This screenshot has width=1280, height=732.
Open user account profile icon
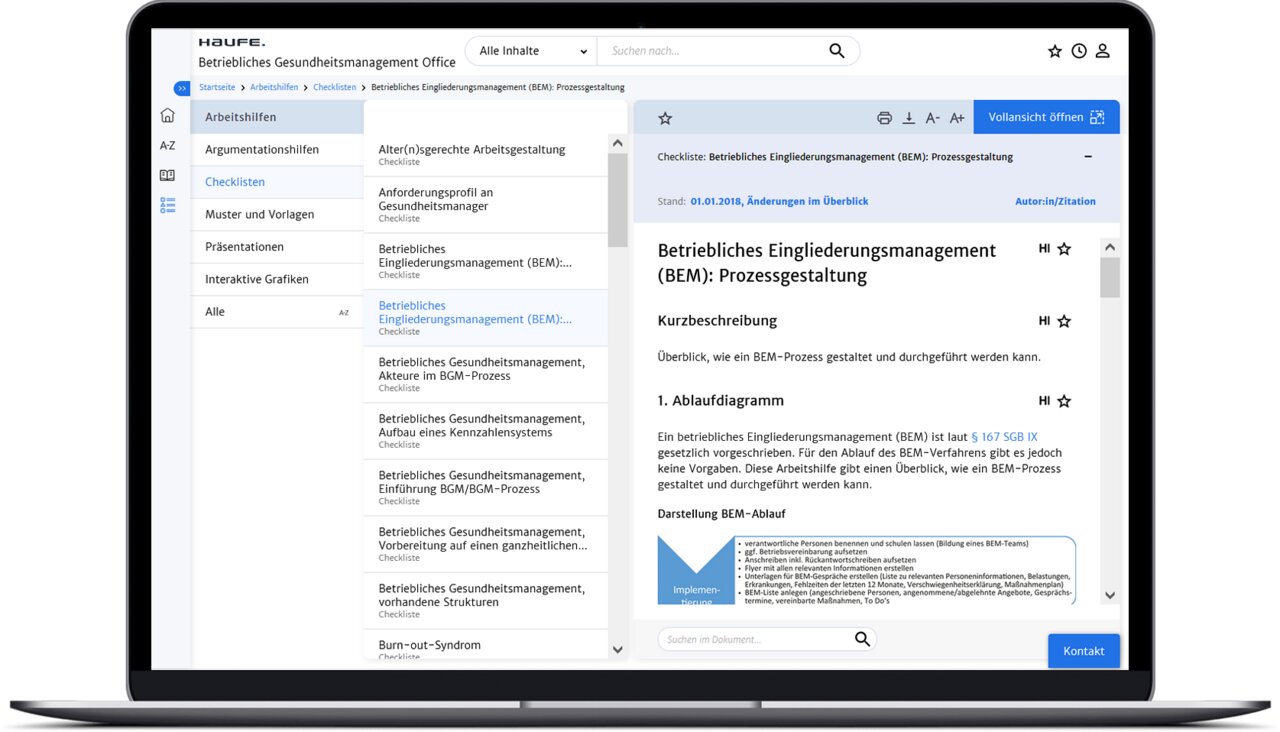(x=1103, y=51)
